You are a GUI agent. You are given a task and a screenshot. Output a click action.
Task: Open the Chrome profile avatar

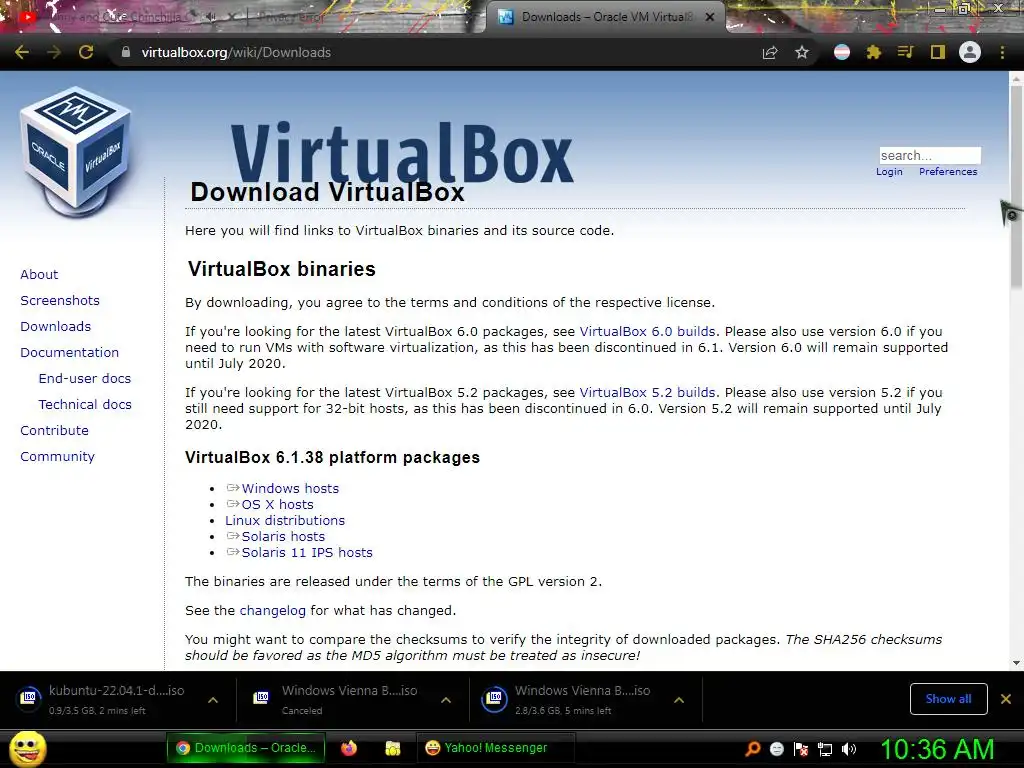(970, 52)
